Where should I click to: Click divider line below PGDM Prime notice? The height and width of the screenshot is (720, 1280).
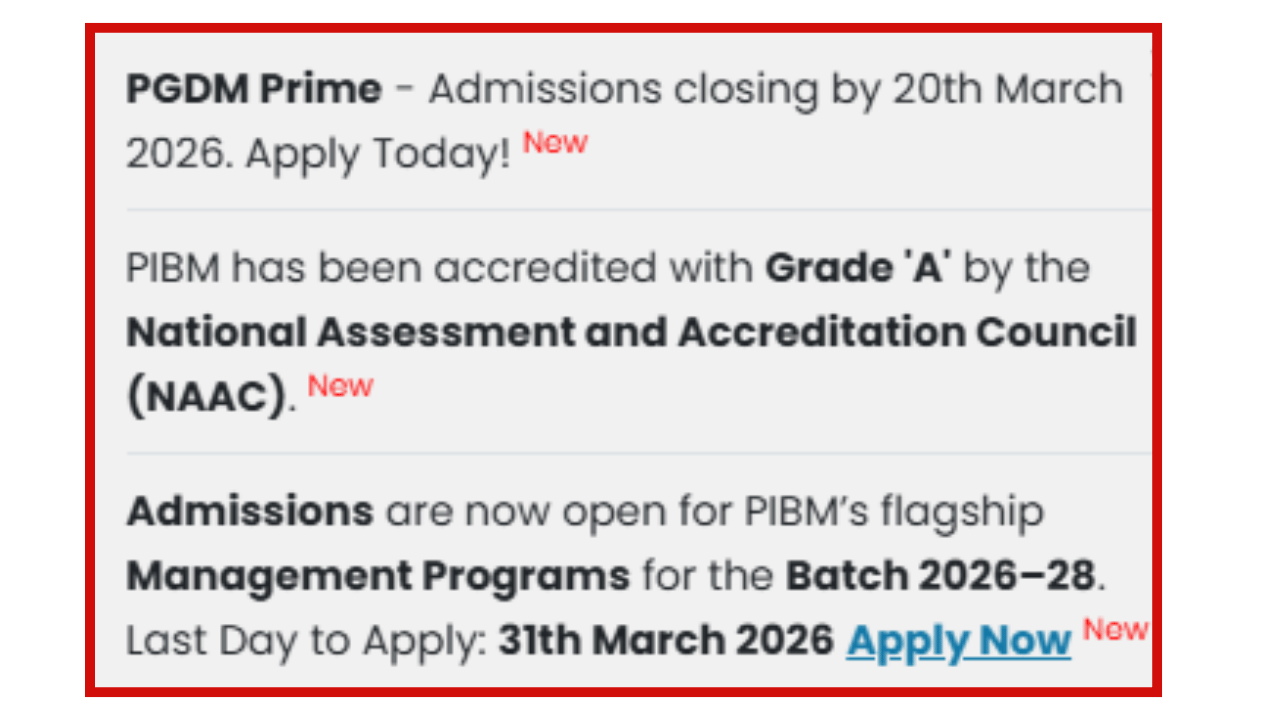tap(638, 210)
